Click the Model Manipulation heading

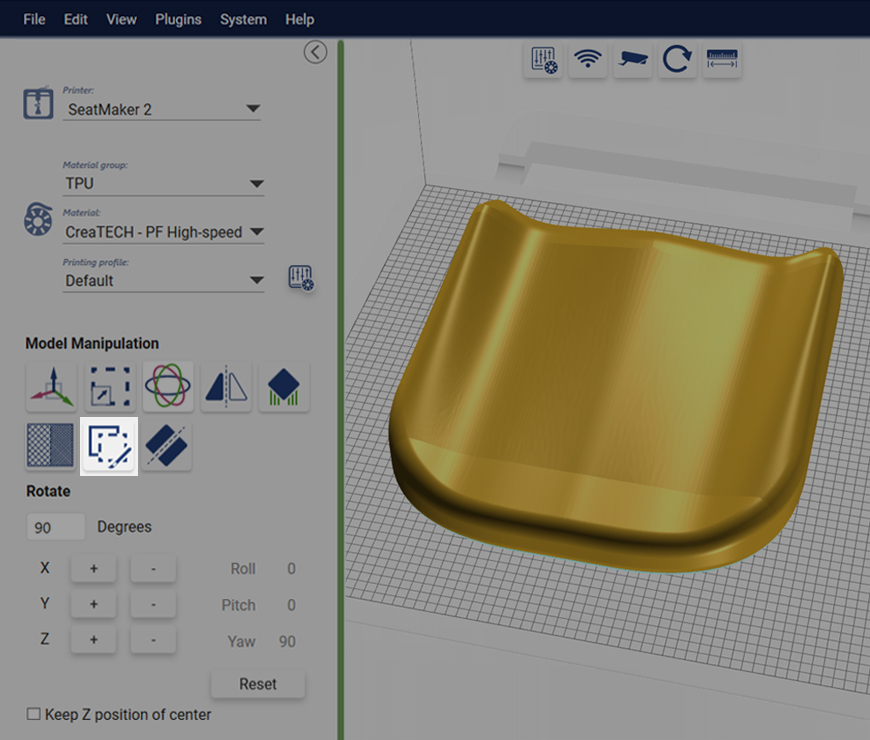click(x=92, y=343)
